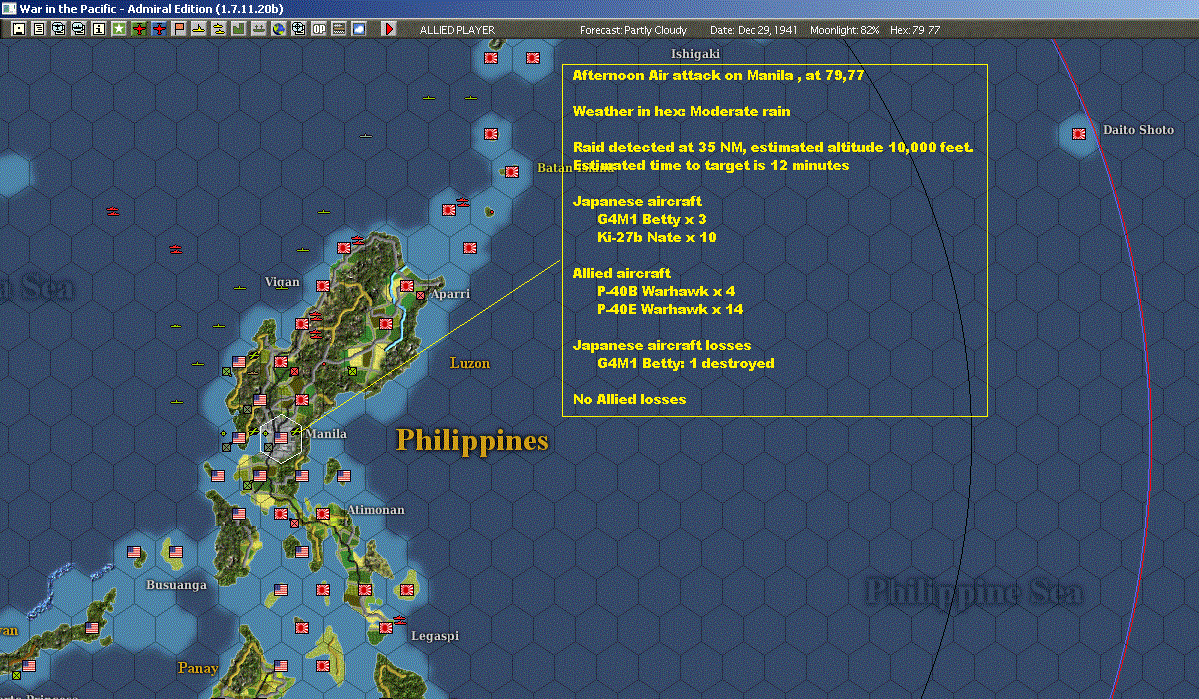Click the Philippine Sea label

click(974, 592)
